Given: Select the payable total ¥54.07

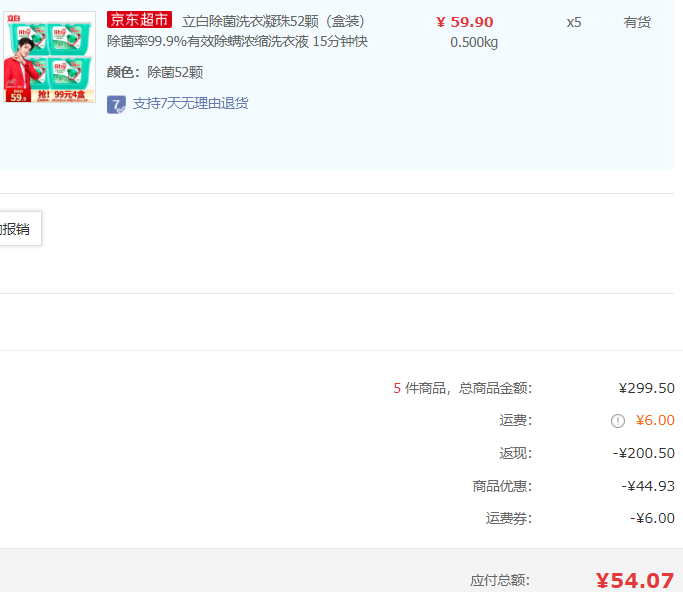Looking at the screenshot, I should click(x=635, y=580).
